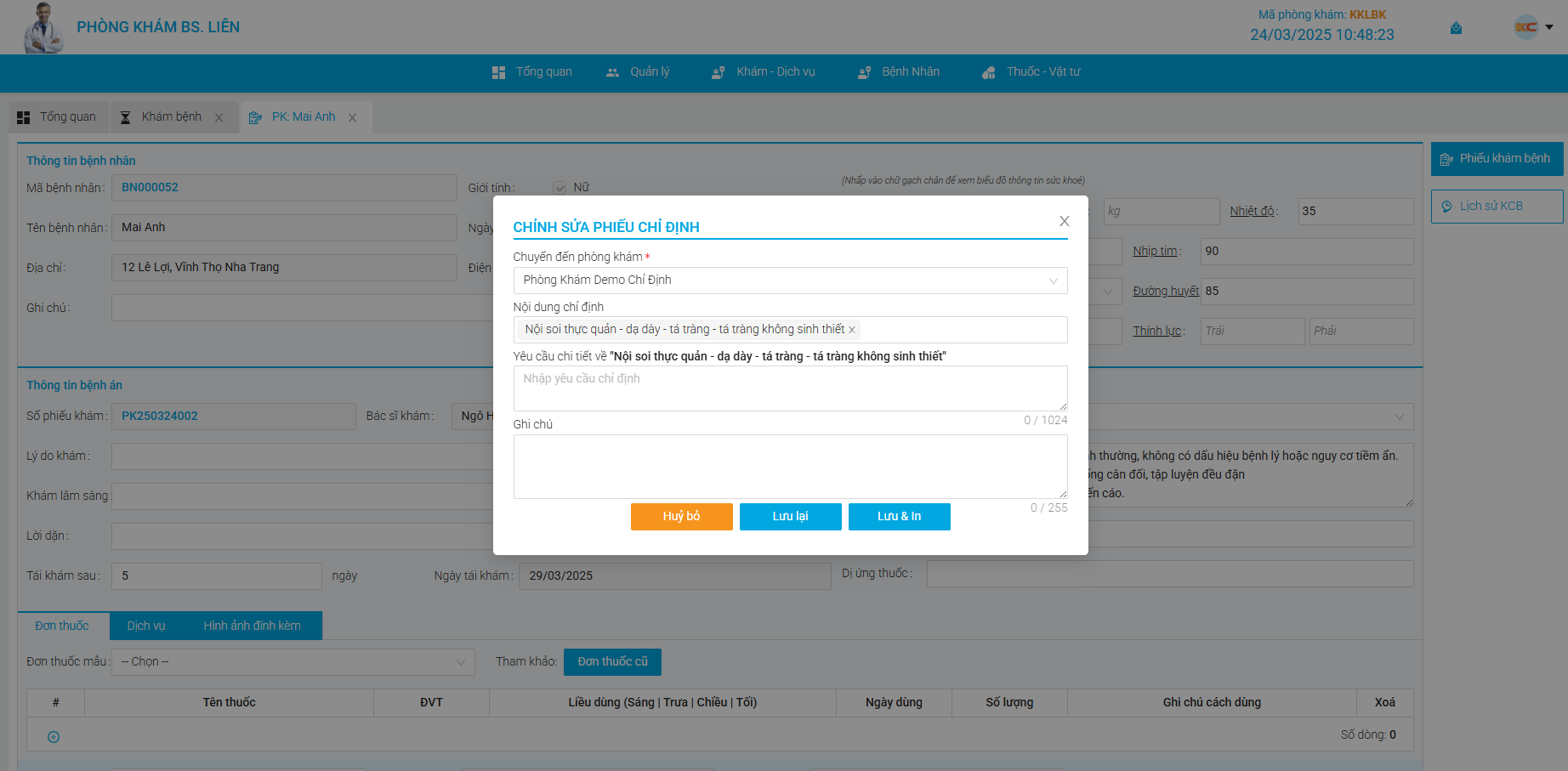The image size is (1568, 771).
Task: Click the Thính lực Trái field
Action: 1253,332
